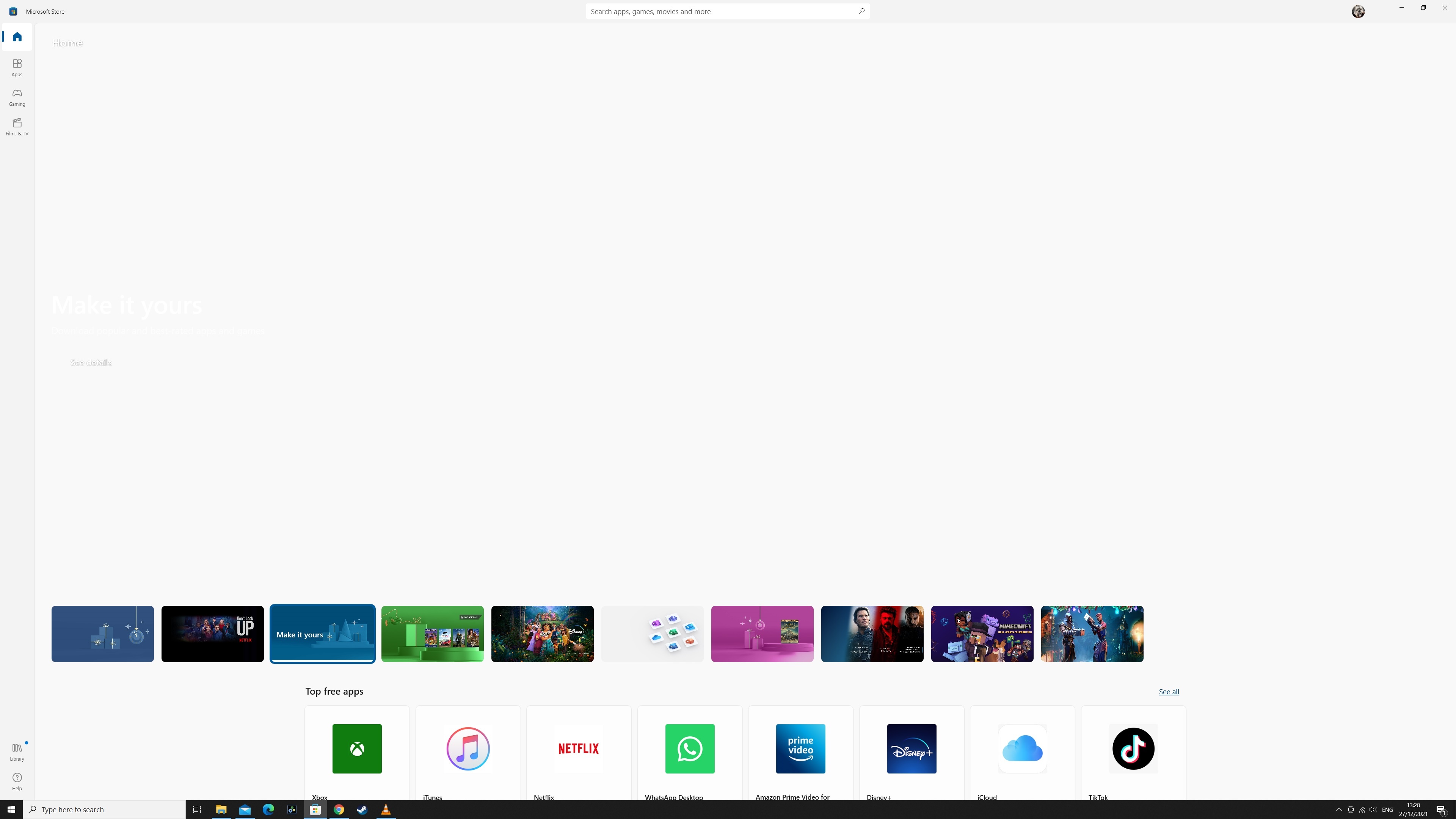Open the Wi-Fi network tray icon
The height and width of the screenshot is (819, 1456).
1362,810
